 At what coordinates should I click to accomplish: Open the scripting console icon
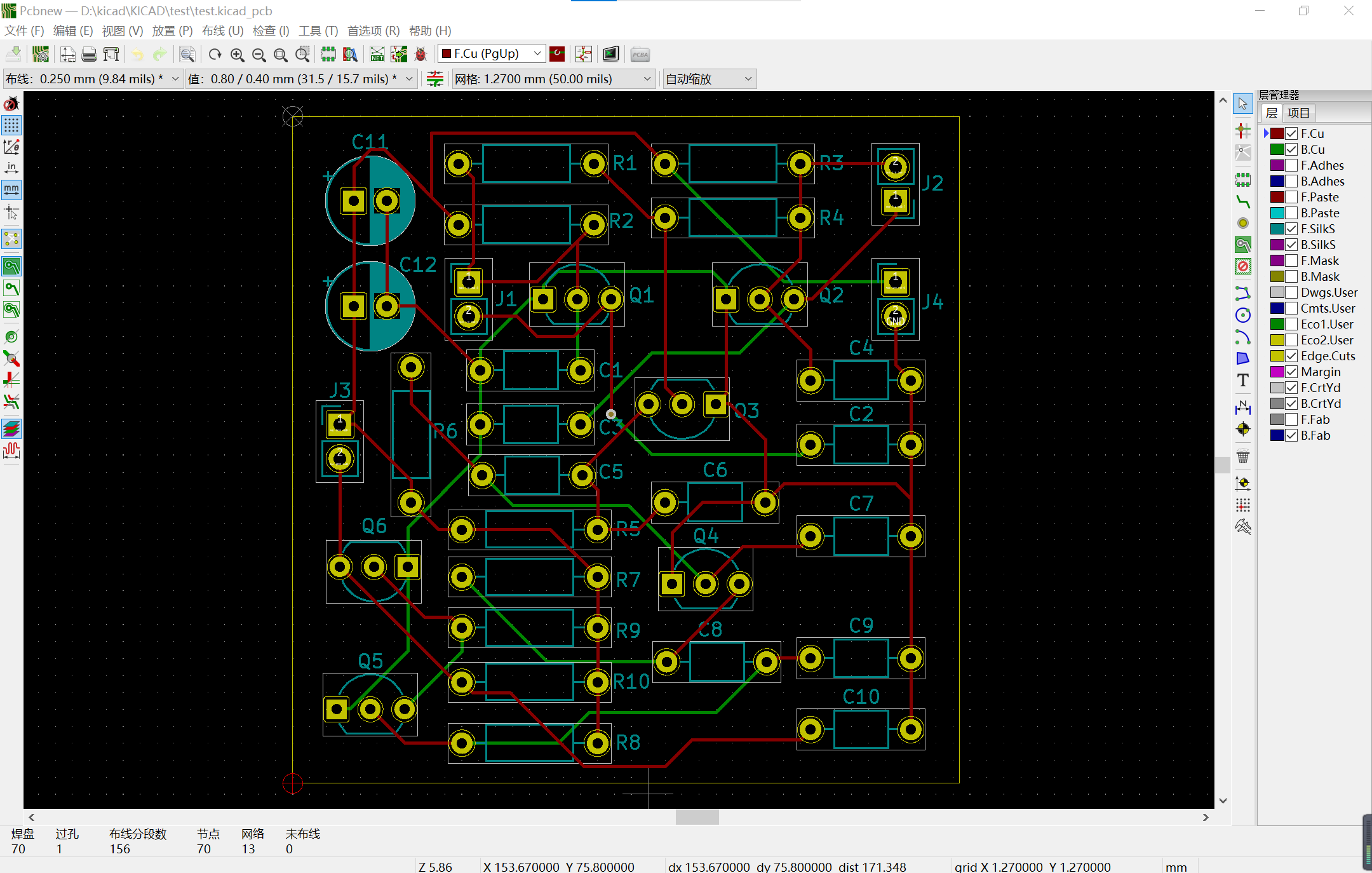[x=610, y=54]
